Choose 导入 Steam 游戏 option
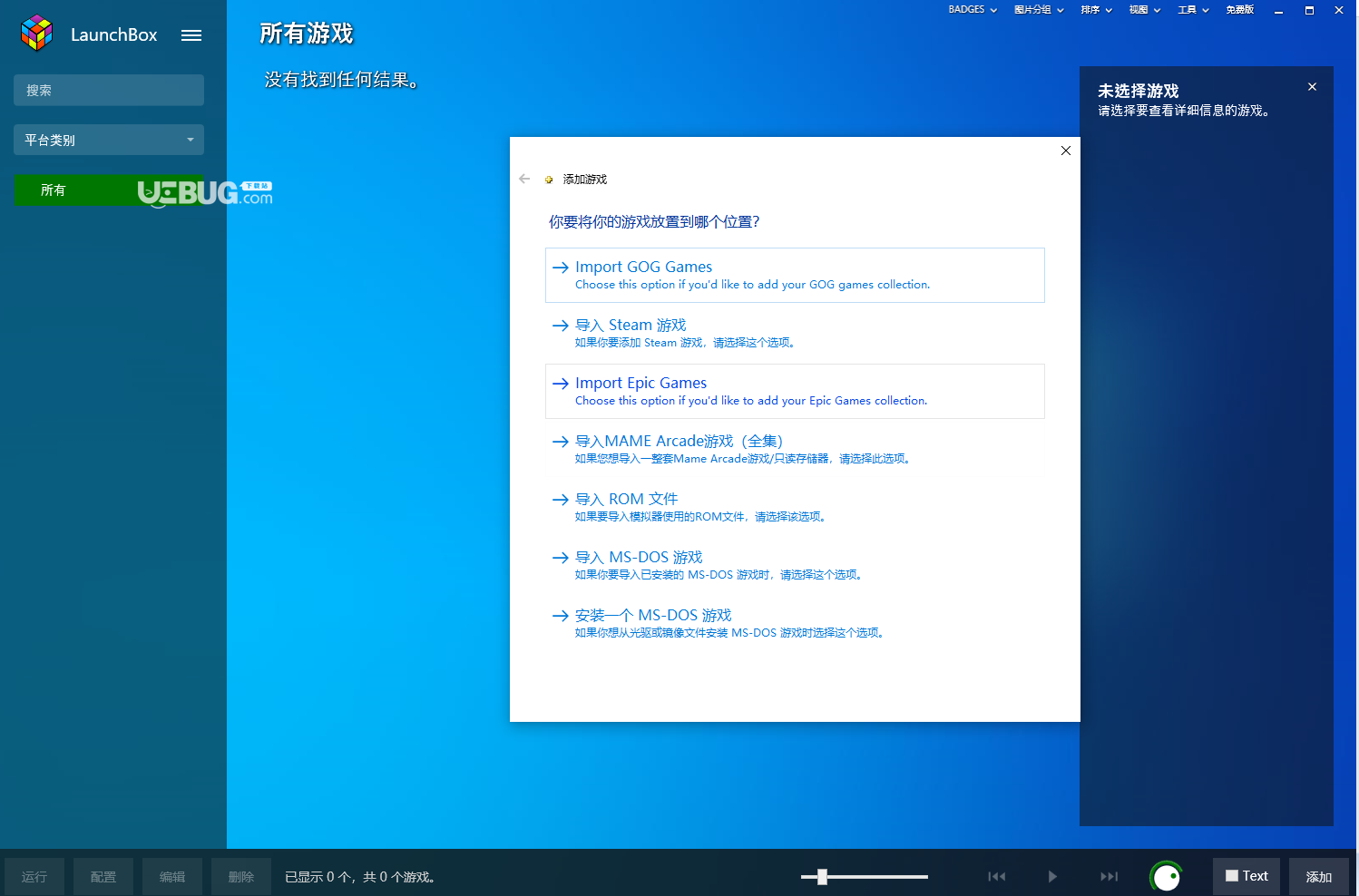Screen dimensions: 1359x896 795,333
